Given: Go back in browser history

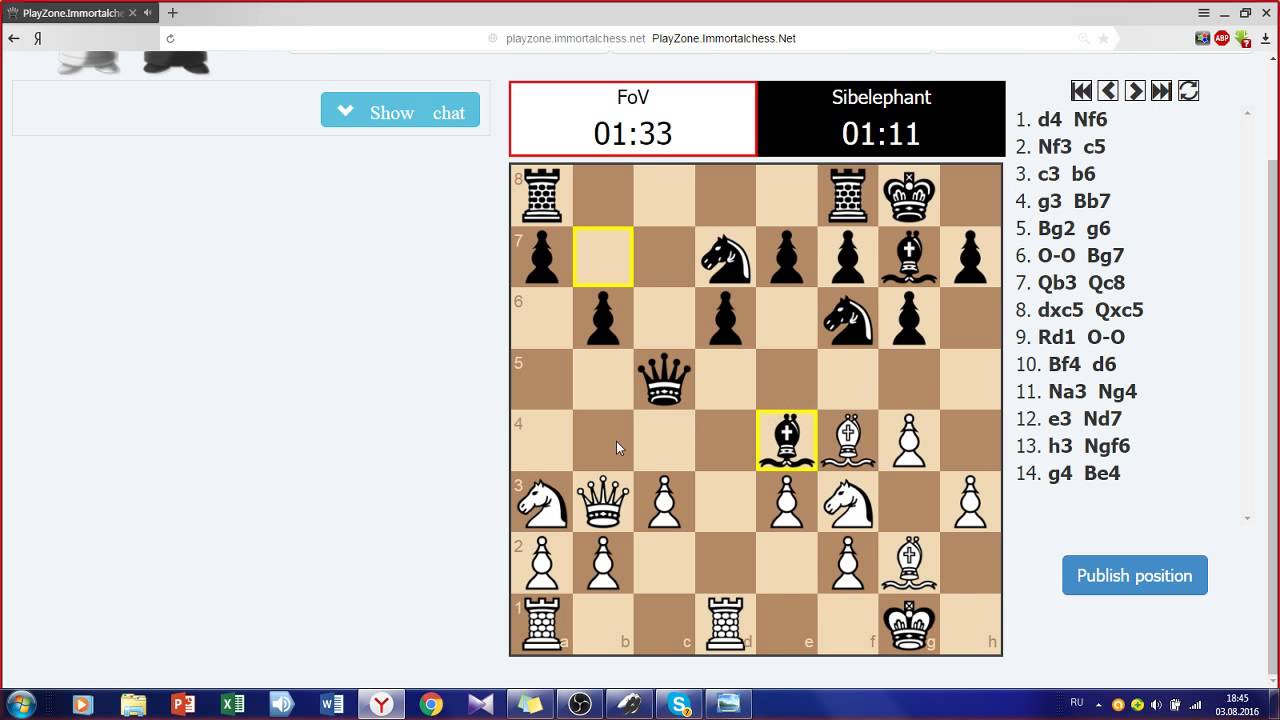Looking at the screenshot, I should coord(14,38).
